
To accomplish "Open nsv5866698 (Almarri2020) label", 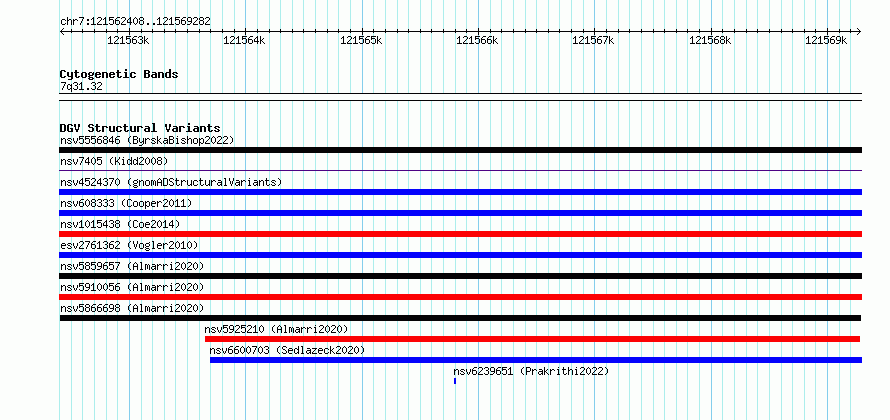I will 132,308.
